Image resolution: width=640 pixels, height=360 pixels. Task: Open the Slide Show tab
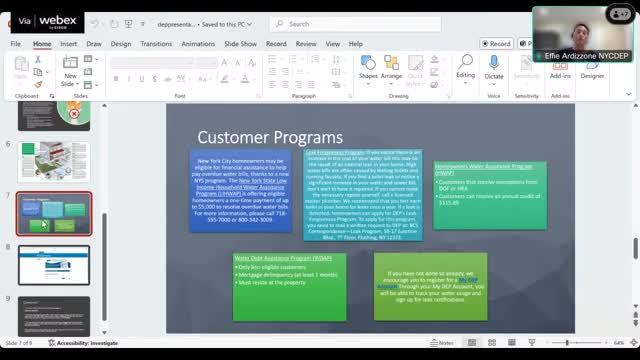pos(240,44)
